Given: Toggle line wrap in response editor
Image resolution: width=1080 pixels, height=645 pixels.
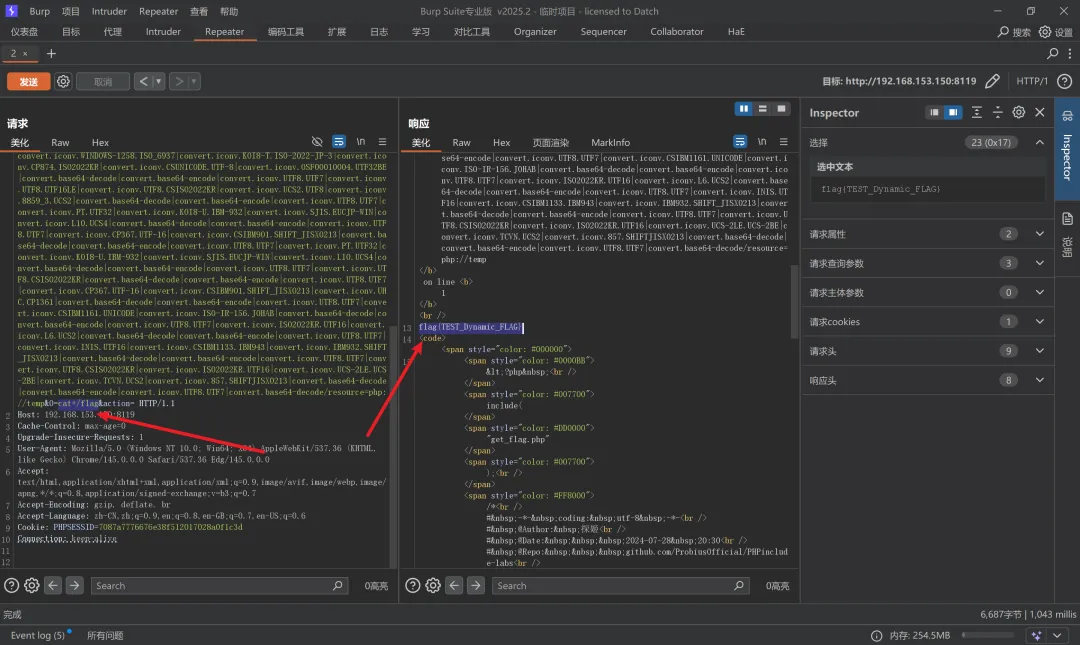Looking at the screenshot, I should [x=740, y=141].
